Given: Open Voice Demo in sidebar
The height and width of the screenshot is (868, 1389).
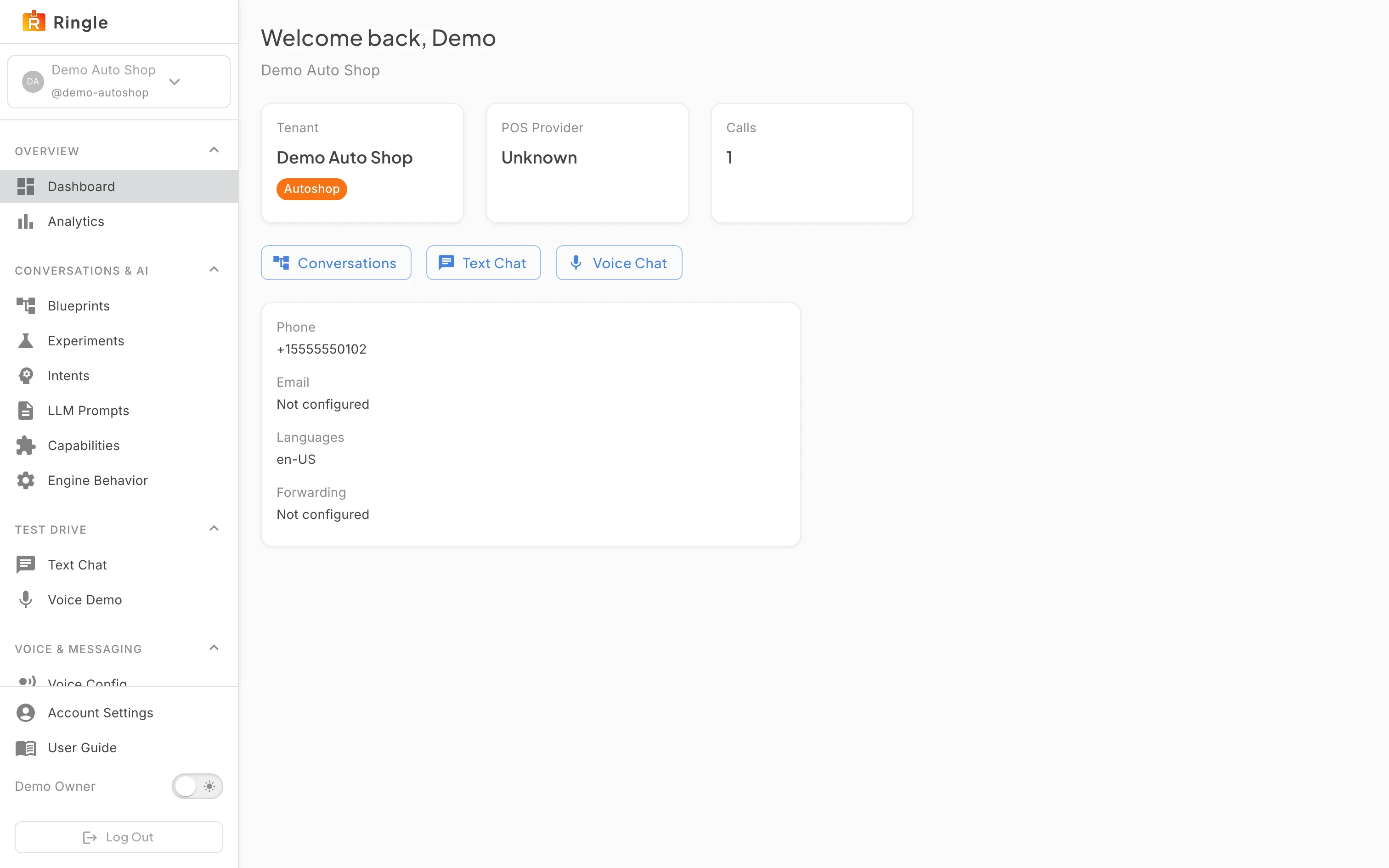Looking at the screenshot, I should tap(119, 600).
